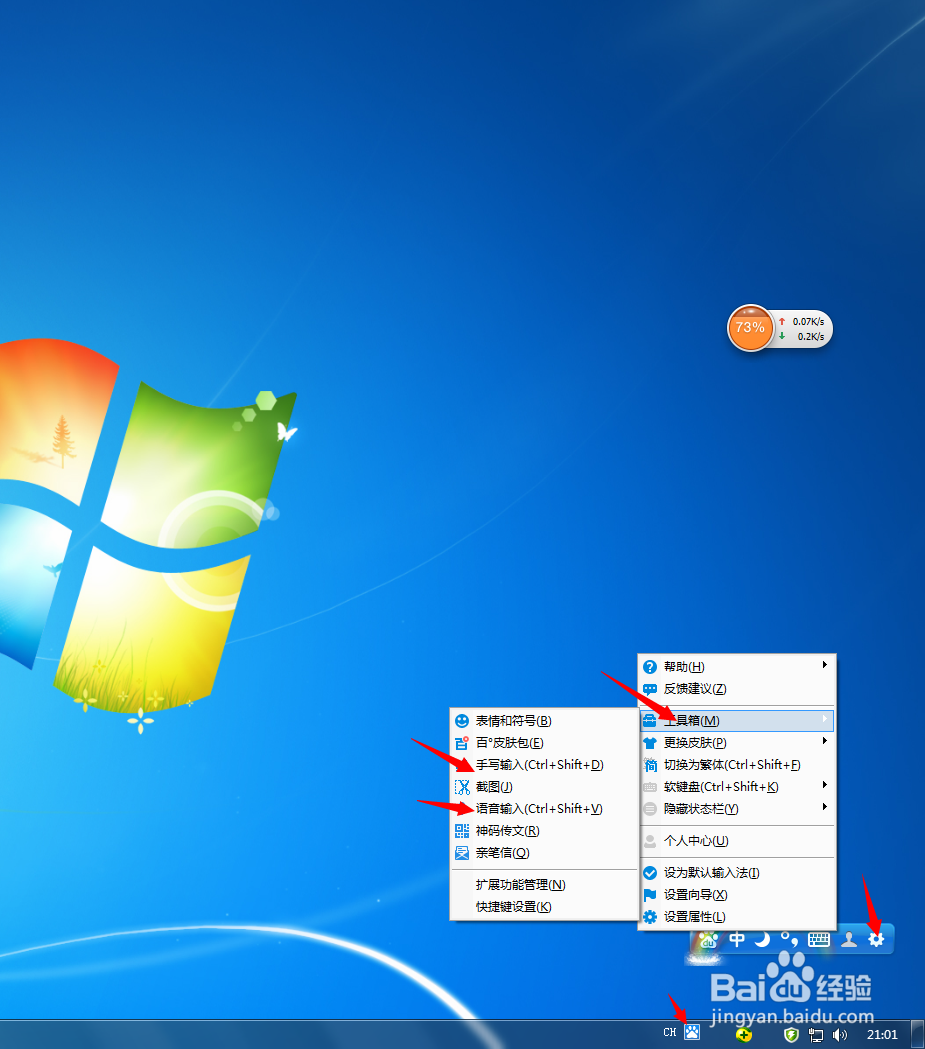Toggle the 中 Chinese/English mode button

coord(737,939)
